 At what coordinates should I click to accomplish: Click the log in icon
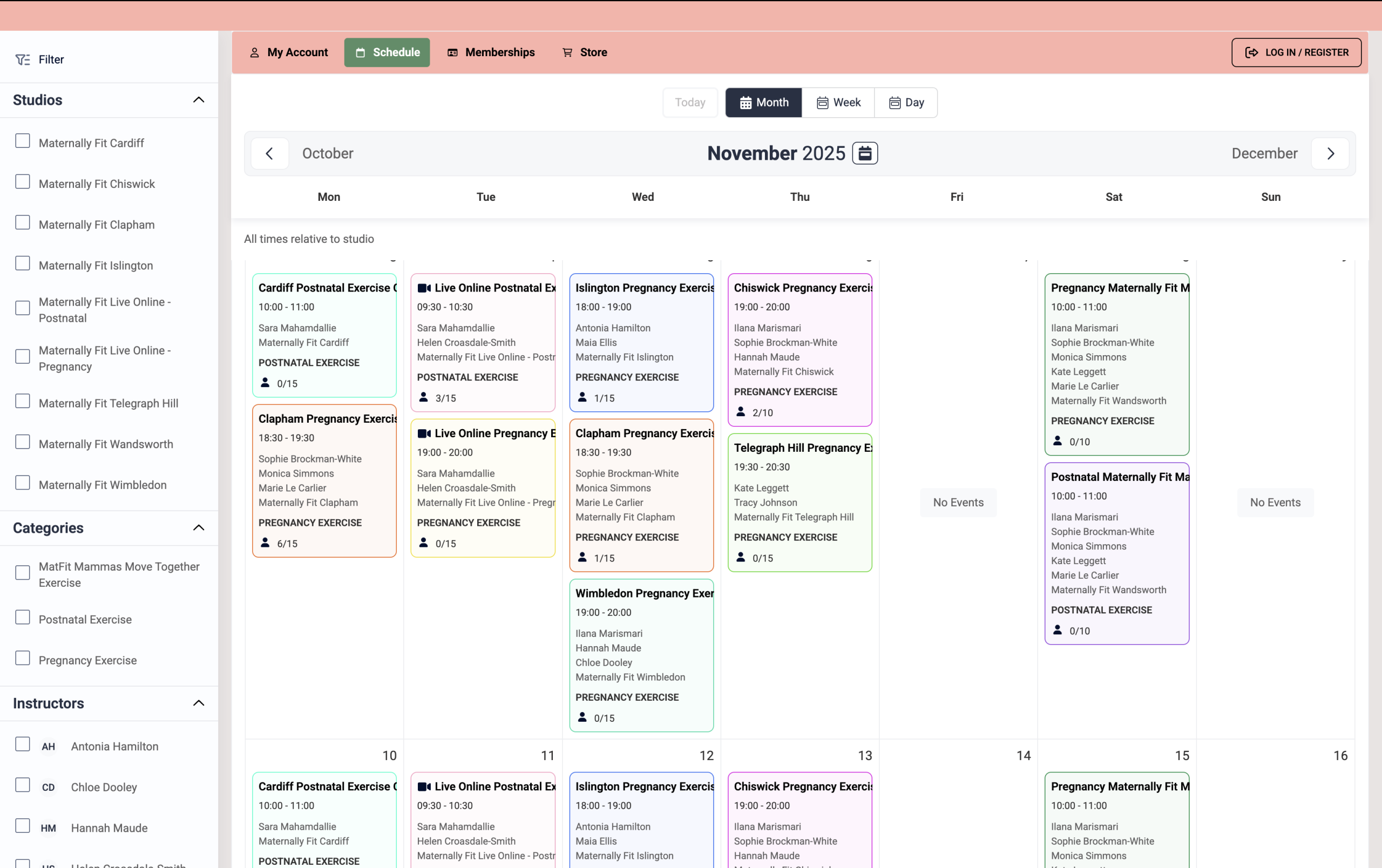click(1252, 53)
